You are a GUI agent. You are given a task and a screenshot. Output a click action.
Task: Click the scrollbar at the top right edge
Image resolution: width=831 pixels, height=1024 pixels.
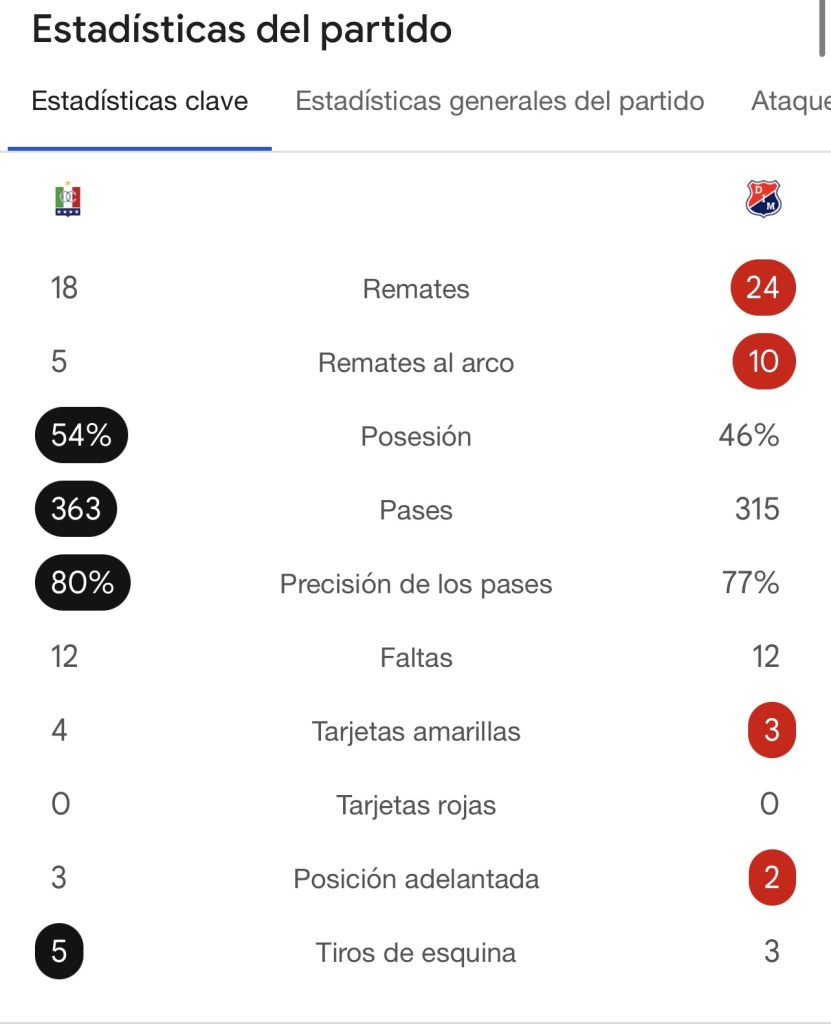click(822, 30)
